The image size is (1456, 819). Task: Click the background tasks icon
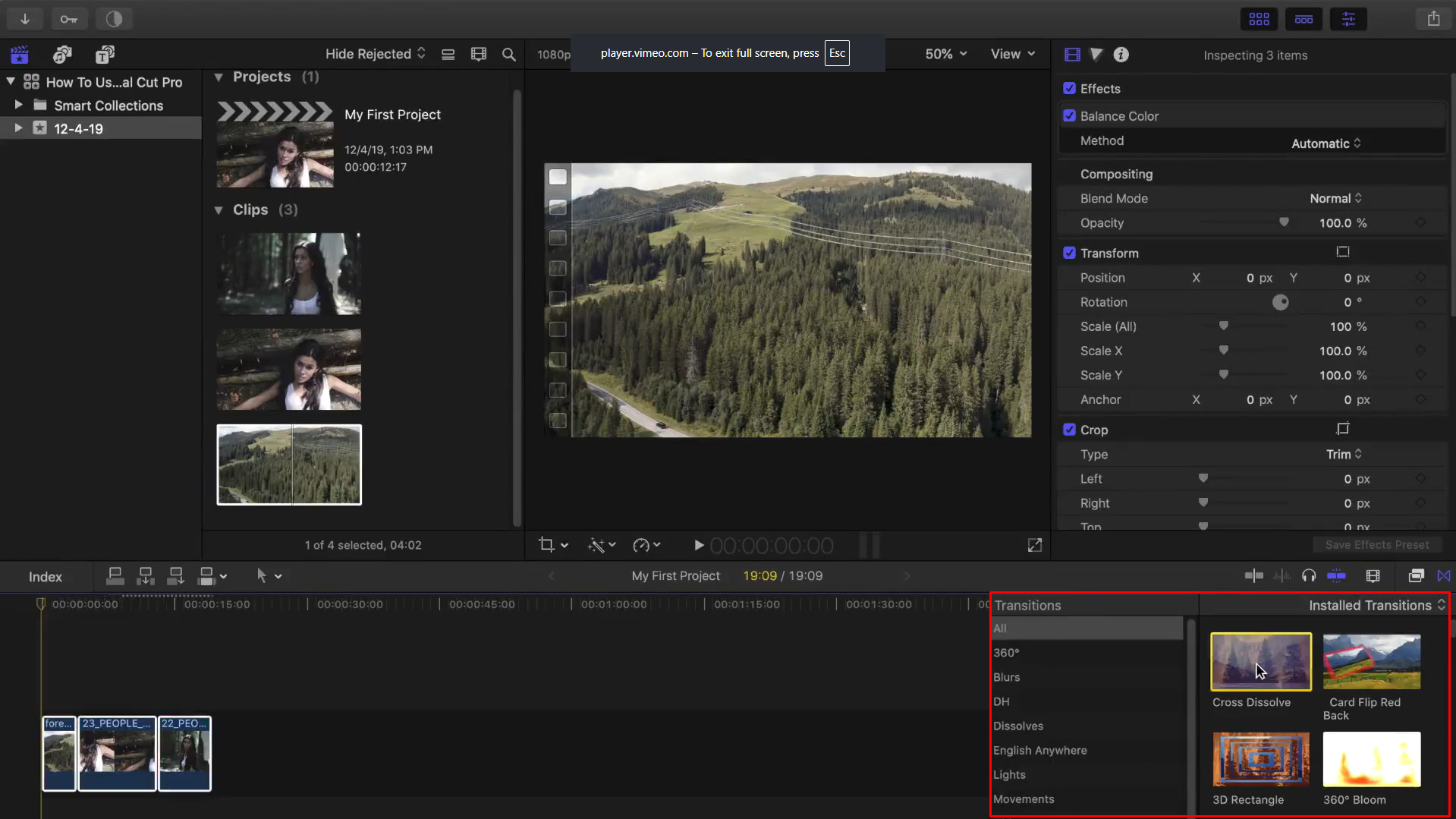tap(114, 18)
